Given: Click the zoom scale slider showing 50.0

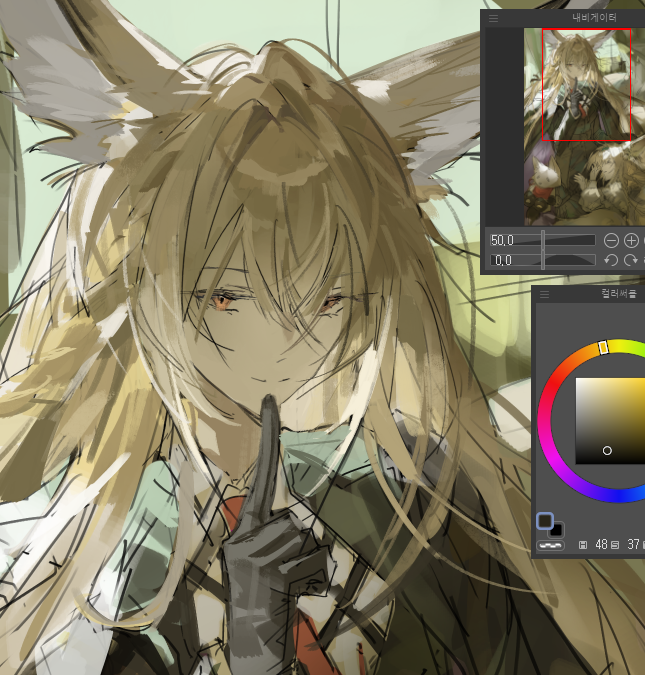Looking at the screenshot, I should 543,240.
